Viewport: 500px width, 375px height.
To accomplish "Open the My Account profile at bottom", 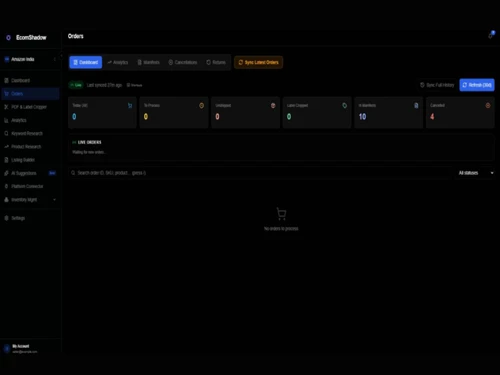I will pos(30,349).
